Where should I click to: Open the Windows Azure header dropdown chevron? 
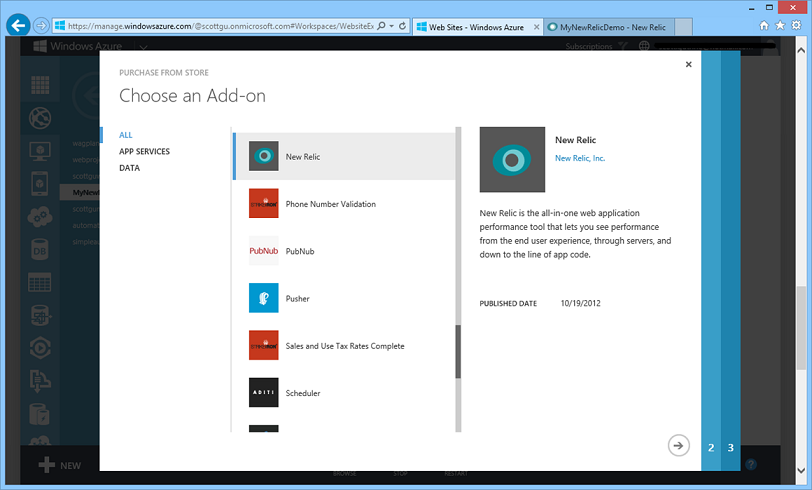coord(143,47)
